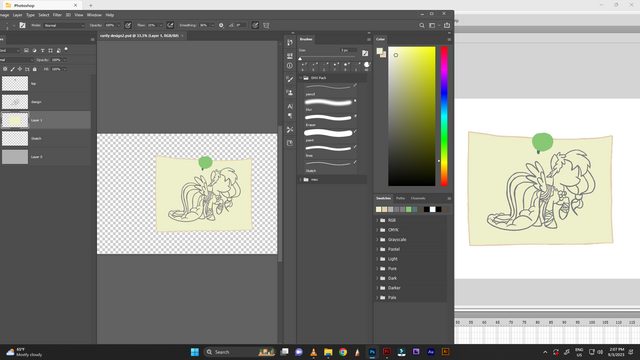Open the tools crossed icon in dock strip
640x360 pixels.
click(290, 129)
